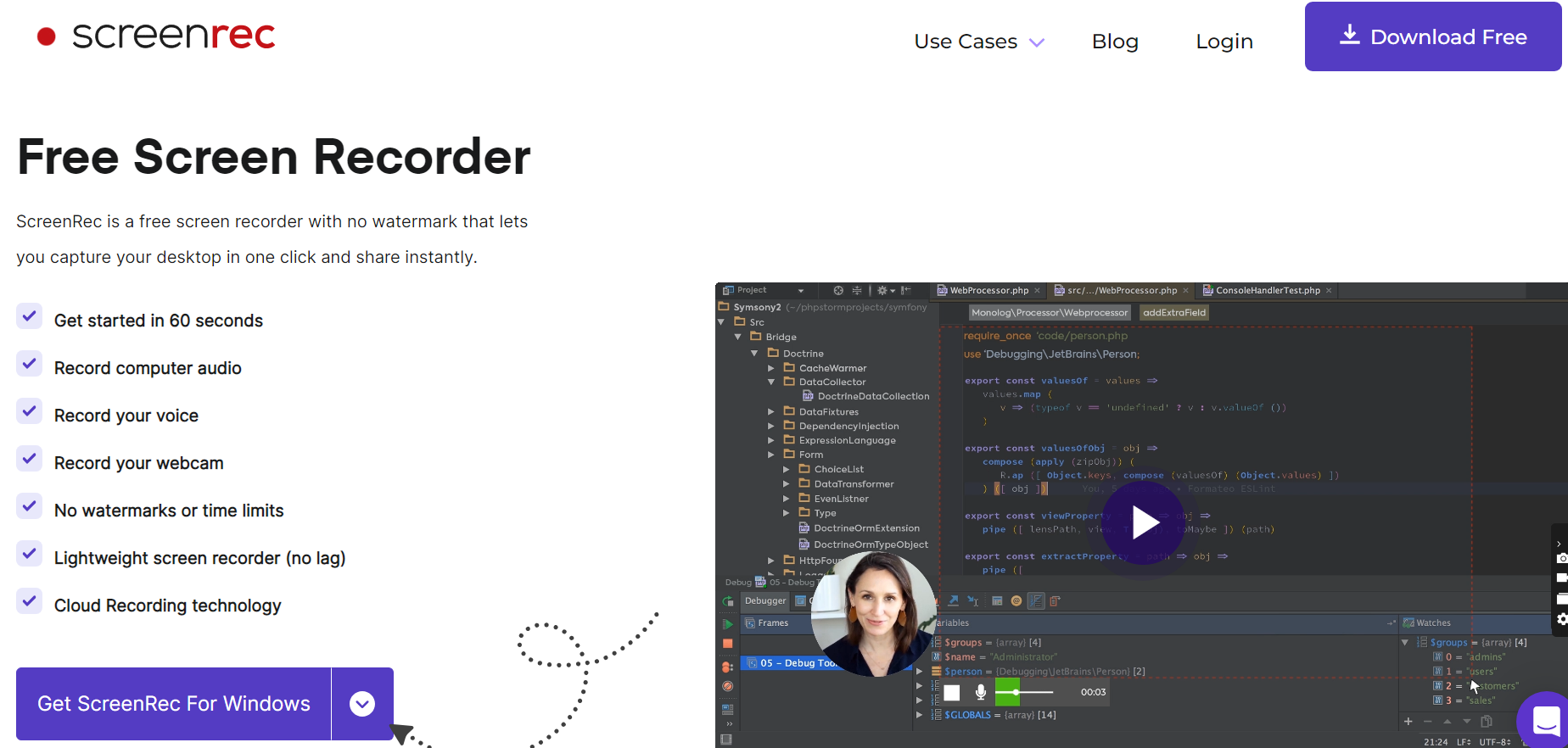Click the debug layout settings icon

(x=728, y=709)
